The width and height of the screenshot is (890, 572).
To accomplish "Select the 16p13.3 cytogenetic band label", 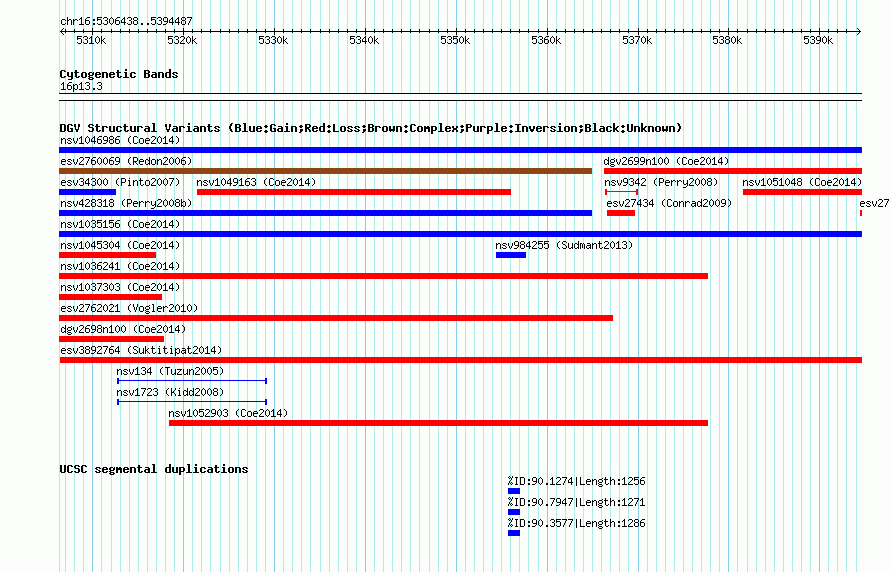I will click(81, 86).
